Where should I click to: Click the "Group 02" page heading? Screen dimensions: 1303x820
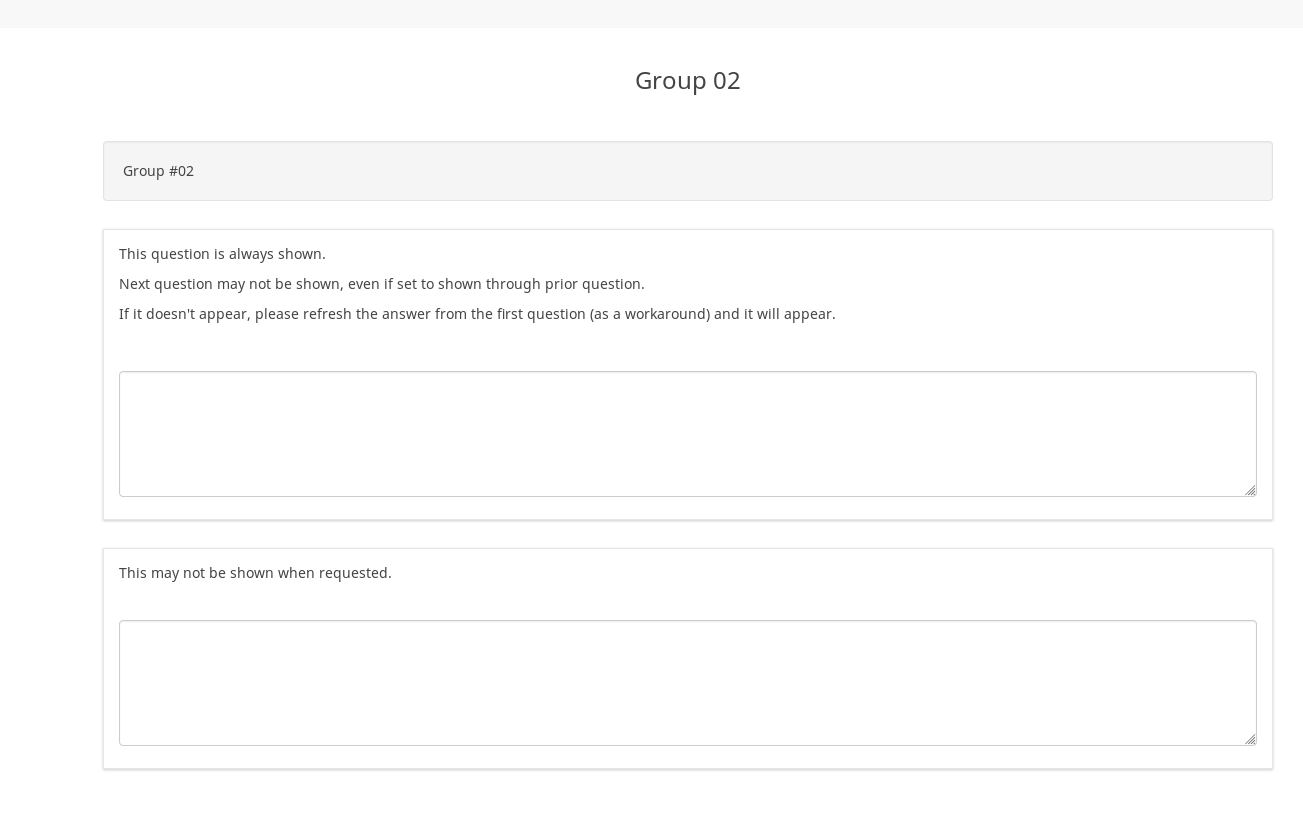pos(687,80)
